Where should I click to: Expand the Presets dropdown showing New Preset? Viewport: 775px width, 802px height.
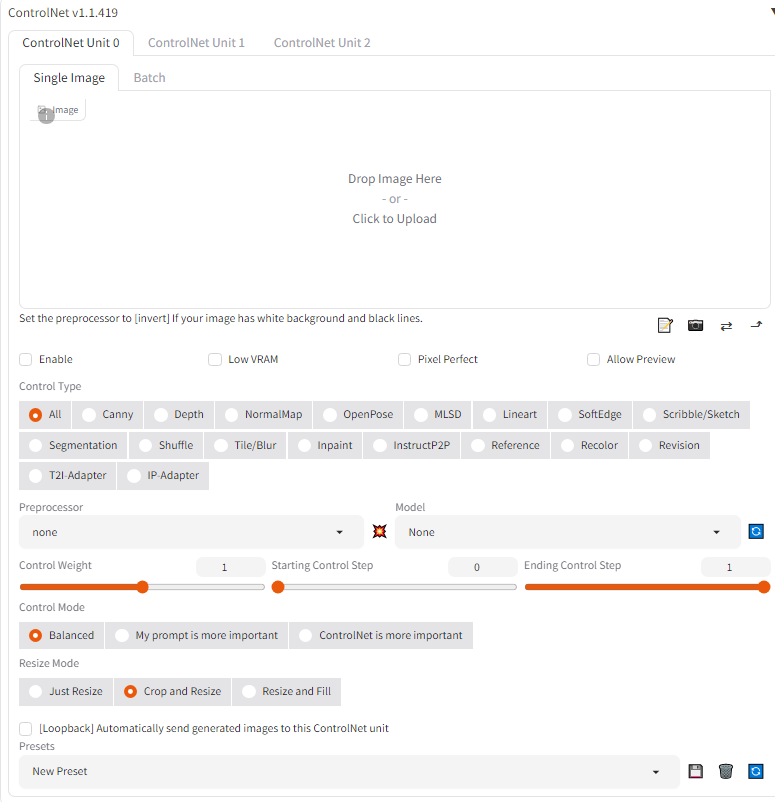(349, 771)
